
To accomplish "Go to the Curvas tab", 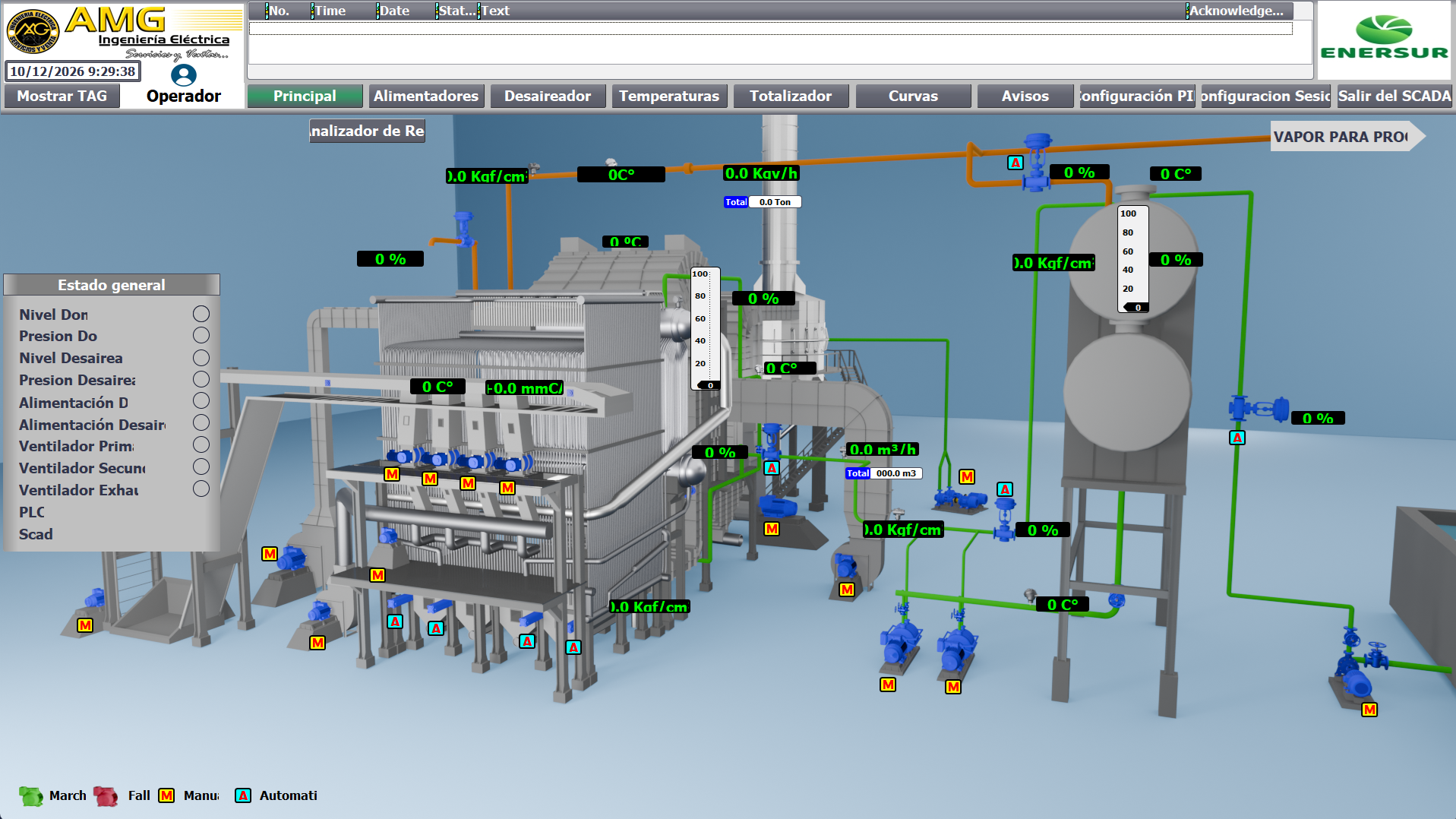I will point(913,96).
